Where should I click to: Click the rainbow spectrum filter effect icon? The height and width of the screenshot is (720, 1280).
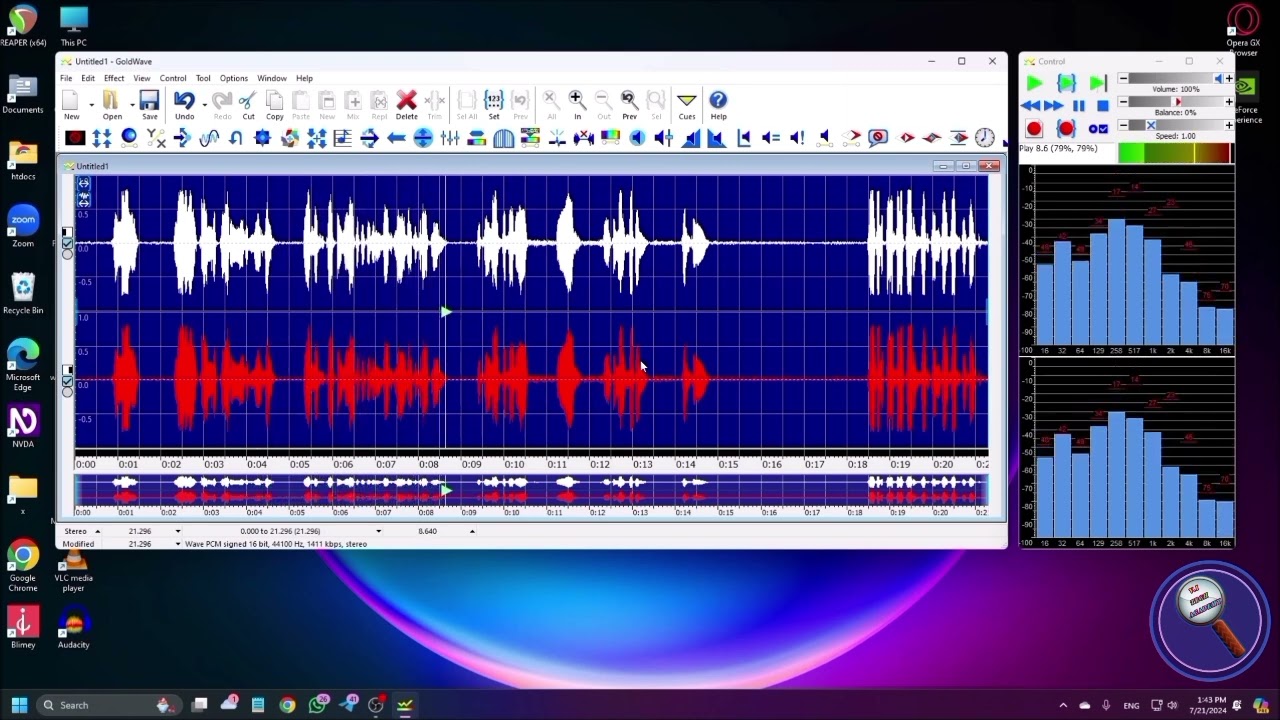610,138
